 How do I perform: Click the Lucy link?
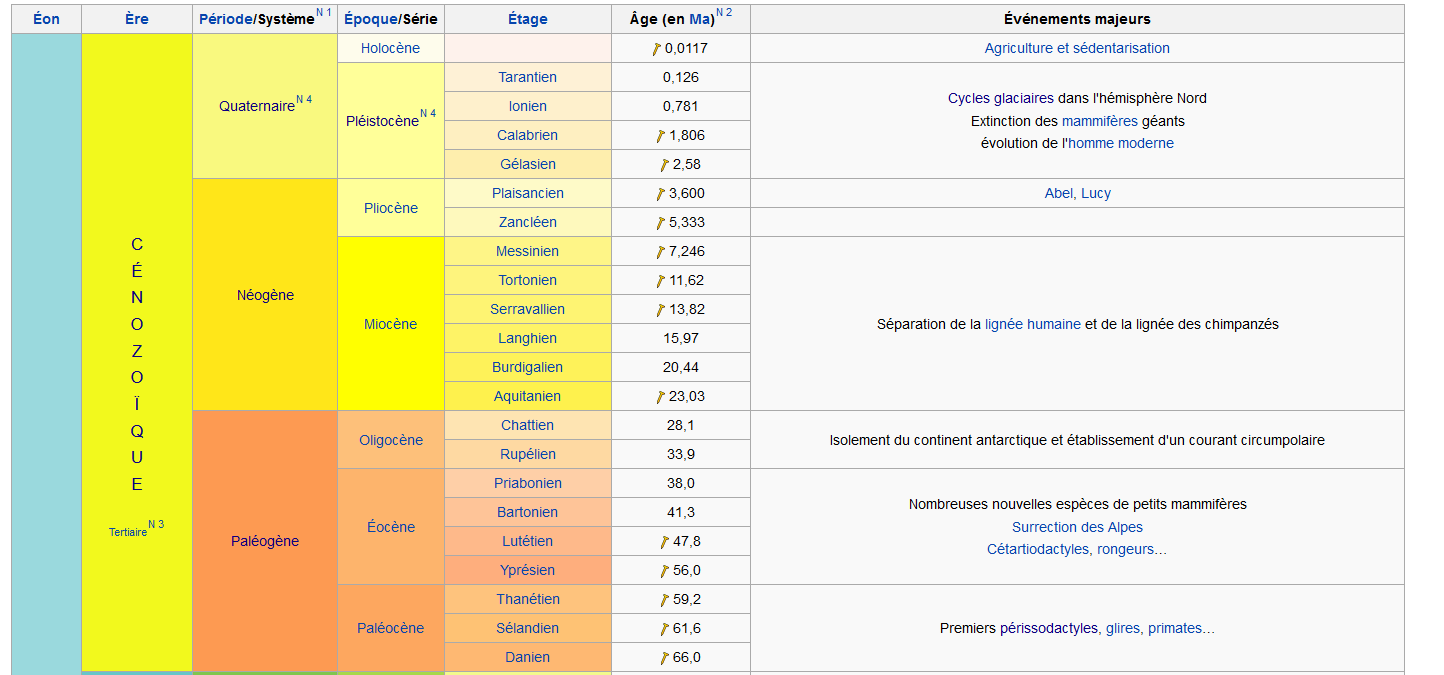[x=1096, y=193]
